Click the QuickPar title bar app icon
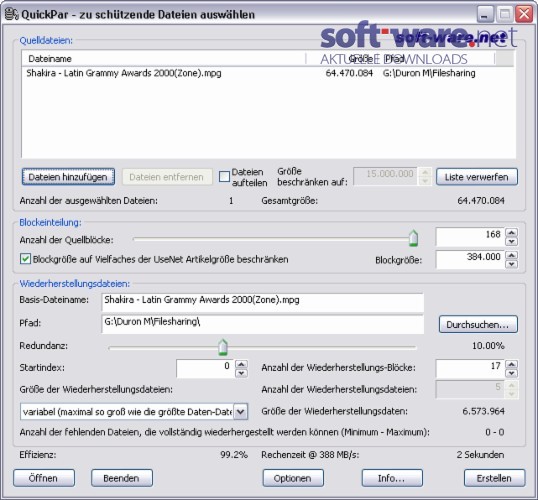Viewport: 538px width, 500px height. pyautogui.click(x=11, y=14)
